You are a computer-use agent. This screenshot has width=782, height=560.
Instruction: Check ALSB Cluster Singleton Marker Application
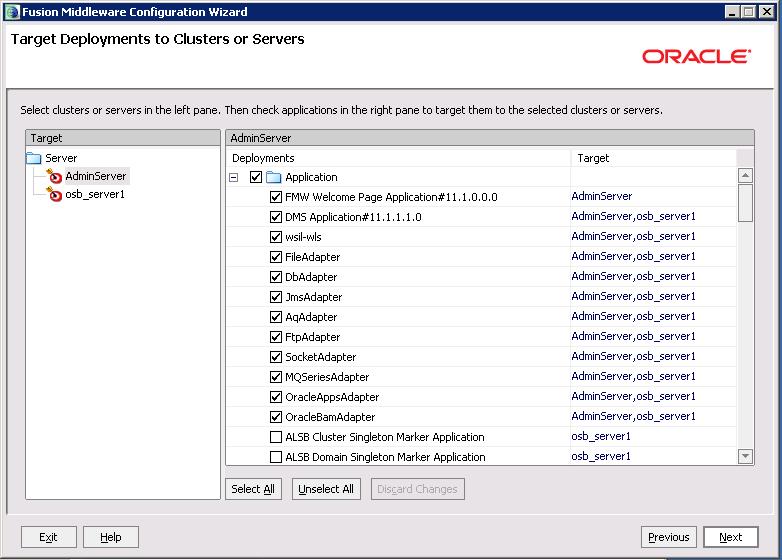[x=276, y=437]
